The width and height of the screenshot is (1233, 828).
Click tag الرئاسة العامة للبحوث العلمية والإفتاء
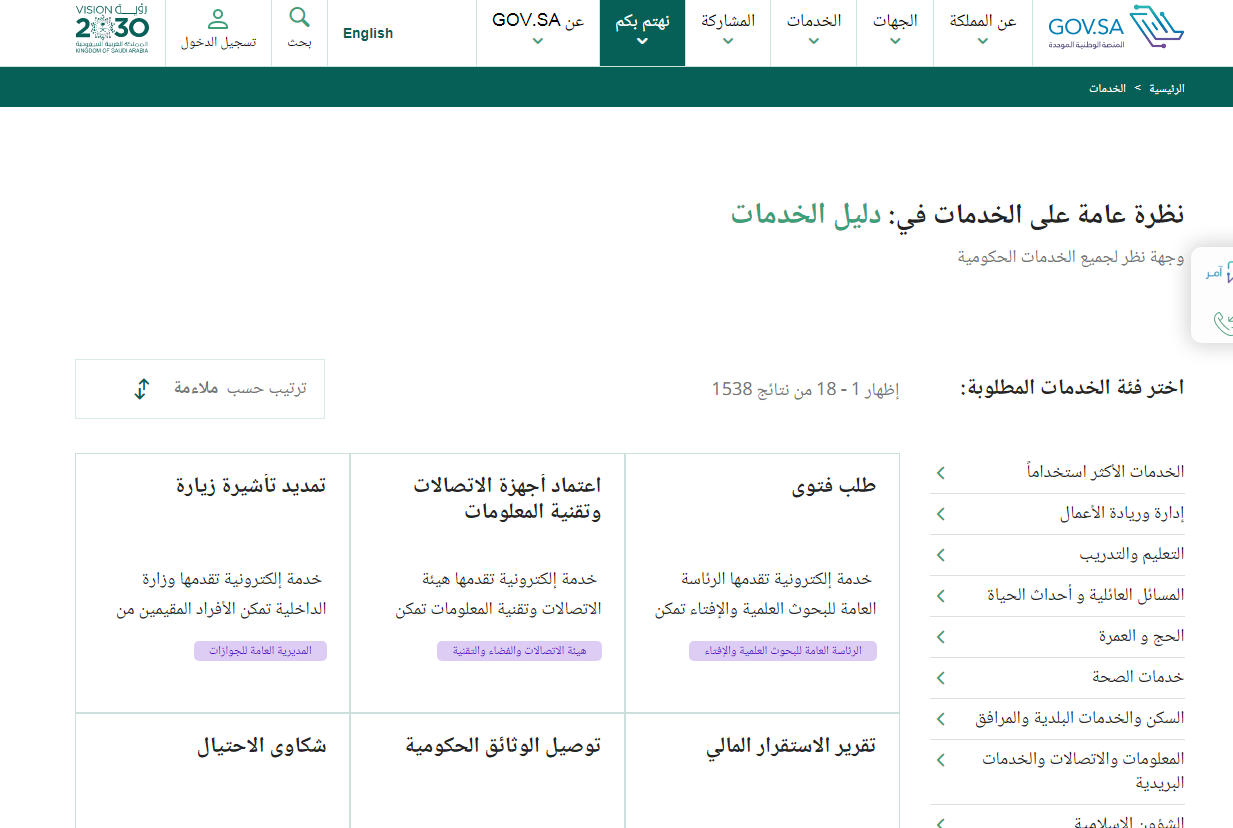pyautogui.click(x=783, y=651)
